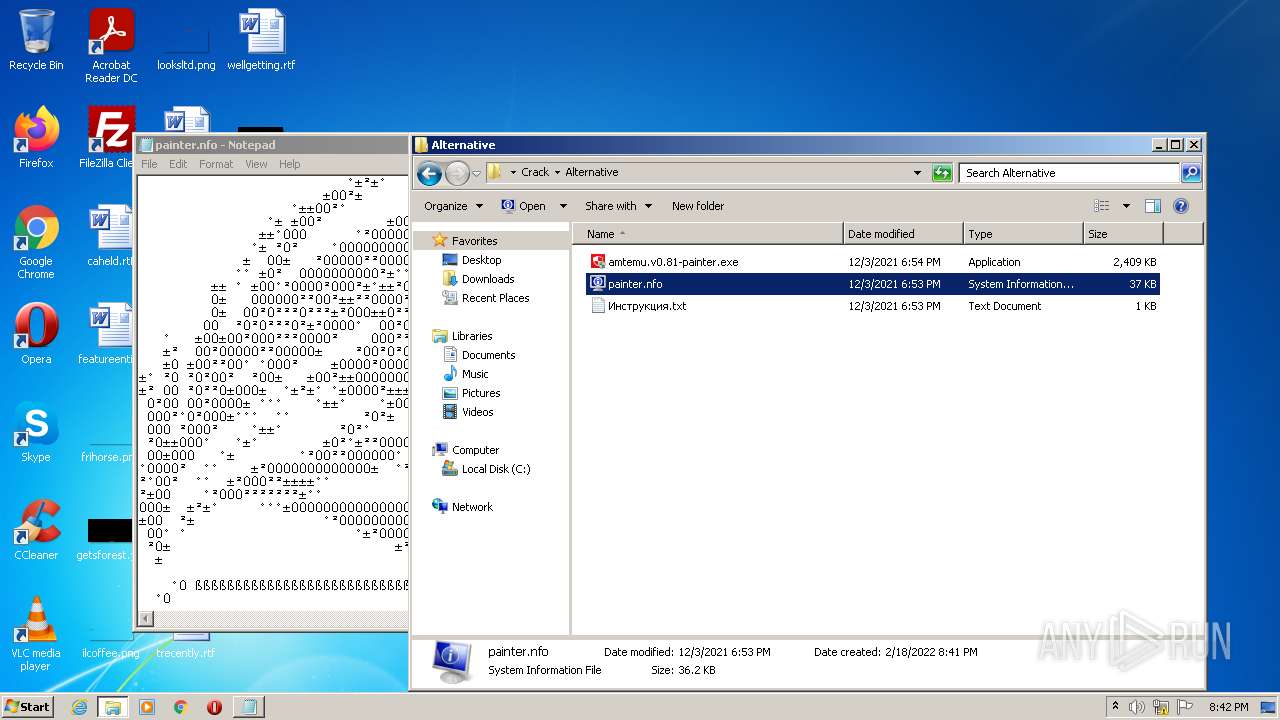Select Desktop under Favorites
1280x720 pixels.
tap(471, 260)
